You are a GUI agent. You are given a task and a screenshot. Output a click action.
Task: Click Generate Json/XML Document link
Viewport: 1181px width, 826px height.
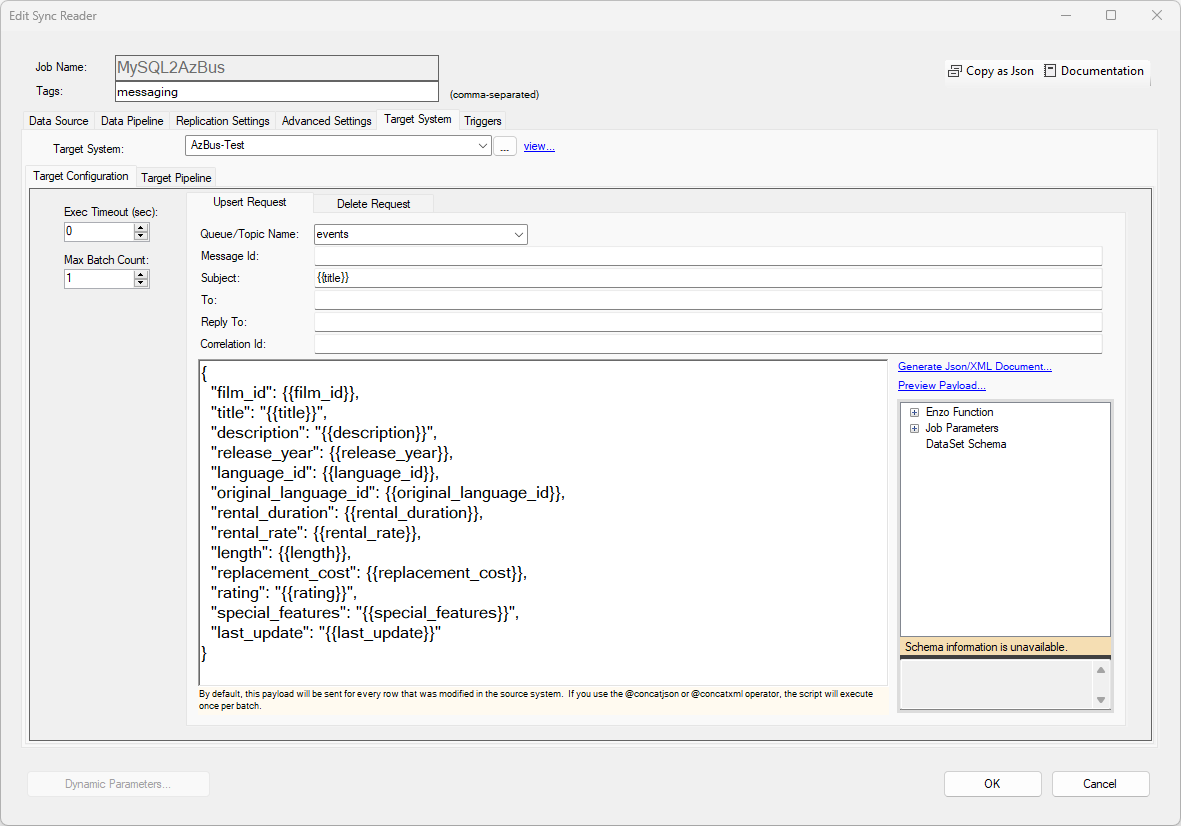click(x=975, y=367)
